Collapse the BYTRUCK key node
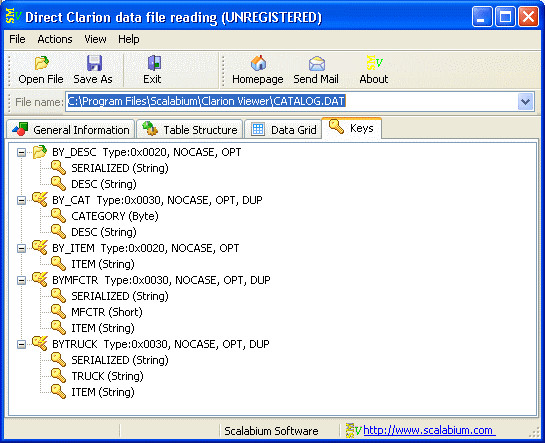Image resolution: width=545 pixels, height=443 pixels. click(22, 344)
